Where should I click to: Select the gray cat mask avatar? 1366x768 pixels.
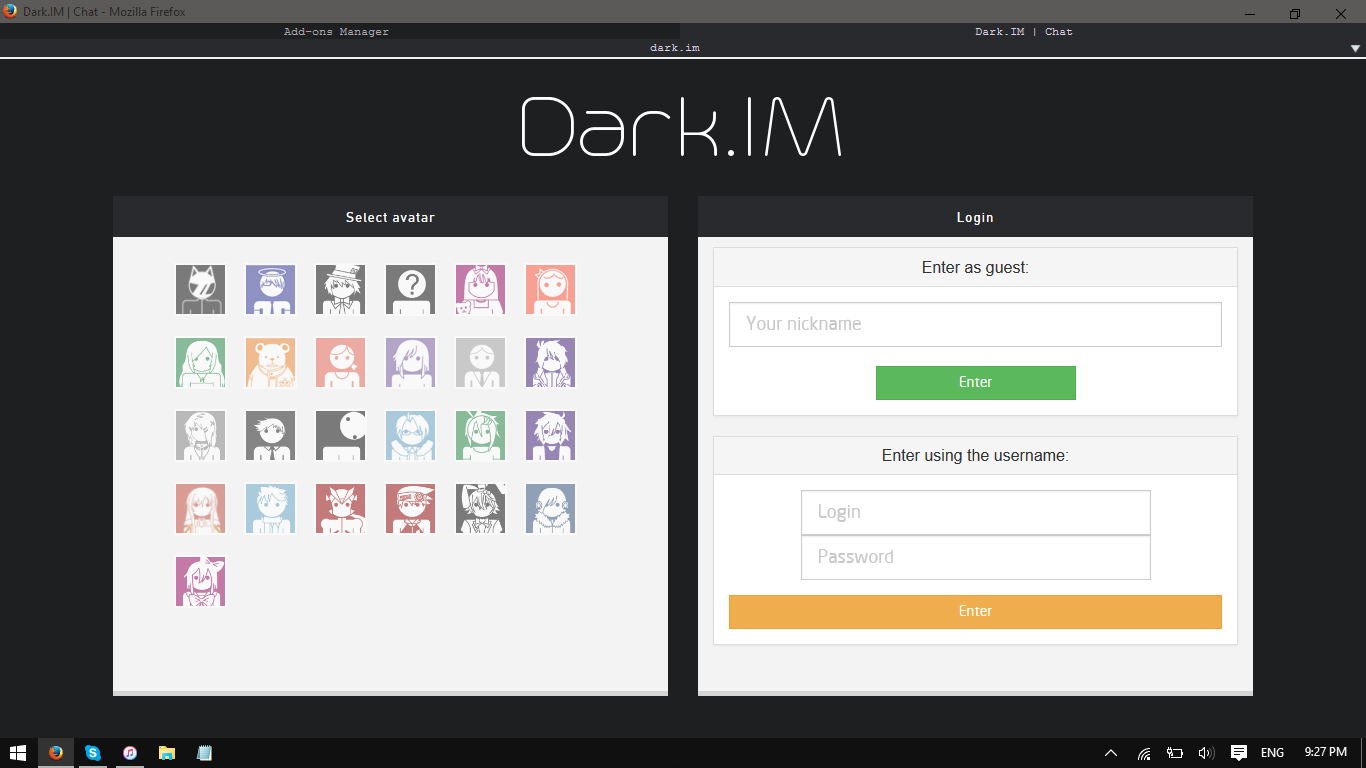tap(200, 289)
